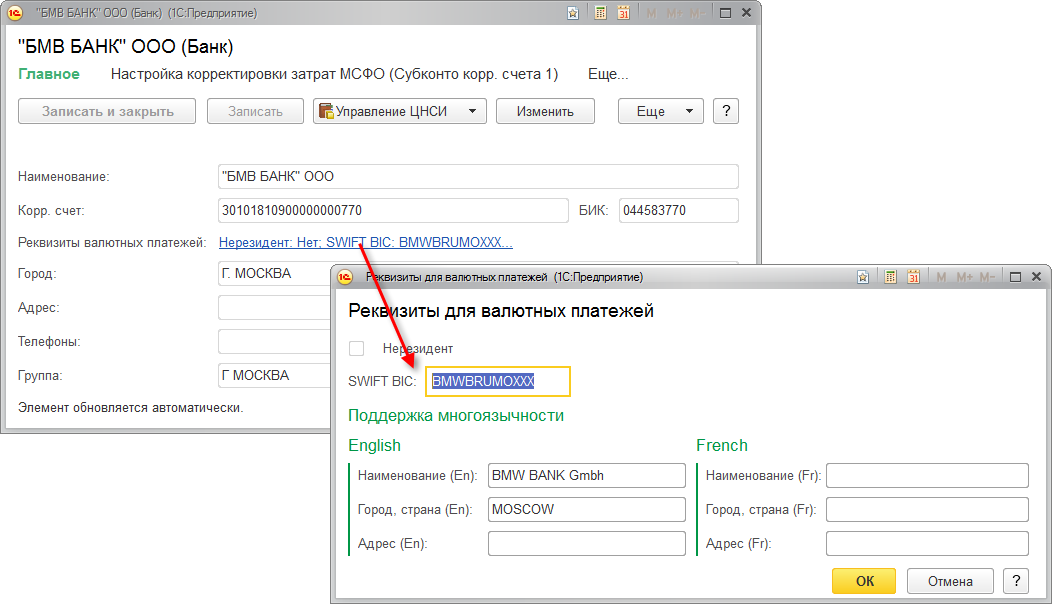
Task: Click the 1C logo icon of the bank window
Action: point(15,13)
